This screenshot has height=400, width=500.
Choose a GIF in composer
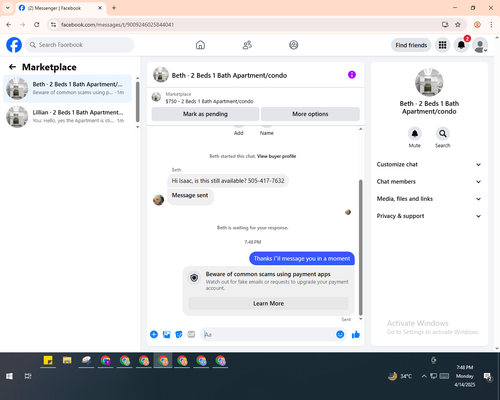point(191,334)
